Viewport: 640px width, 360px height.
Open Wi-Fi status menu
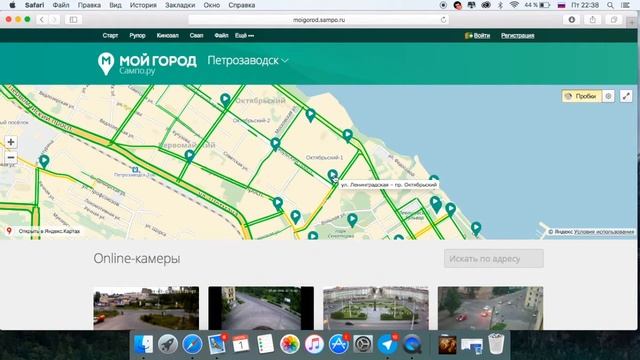514,5
